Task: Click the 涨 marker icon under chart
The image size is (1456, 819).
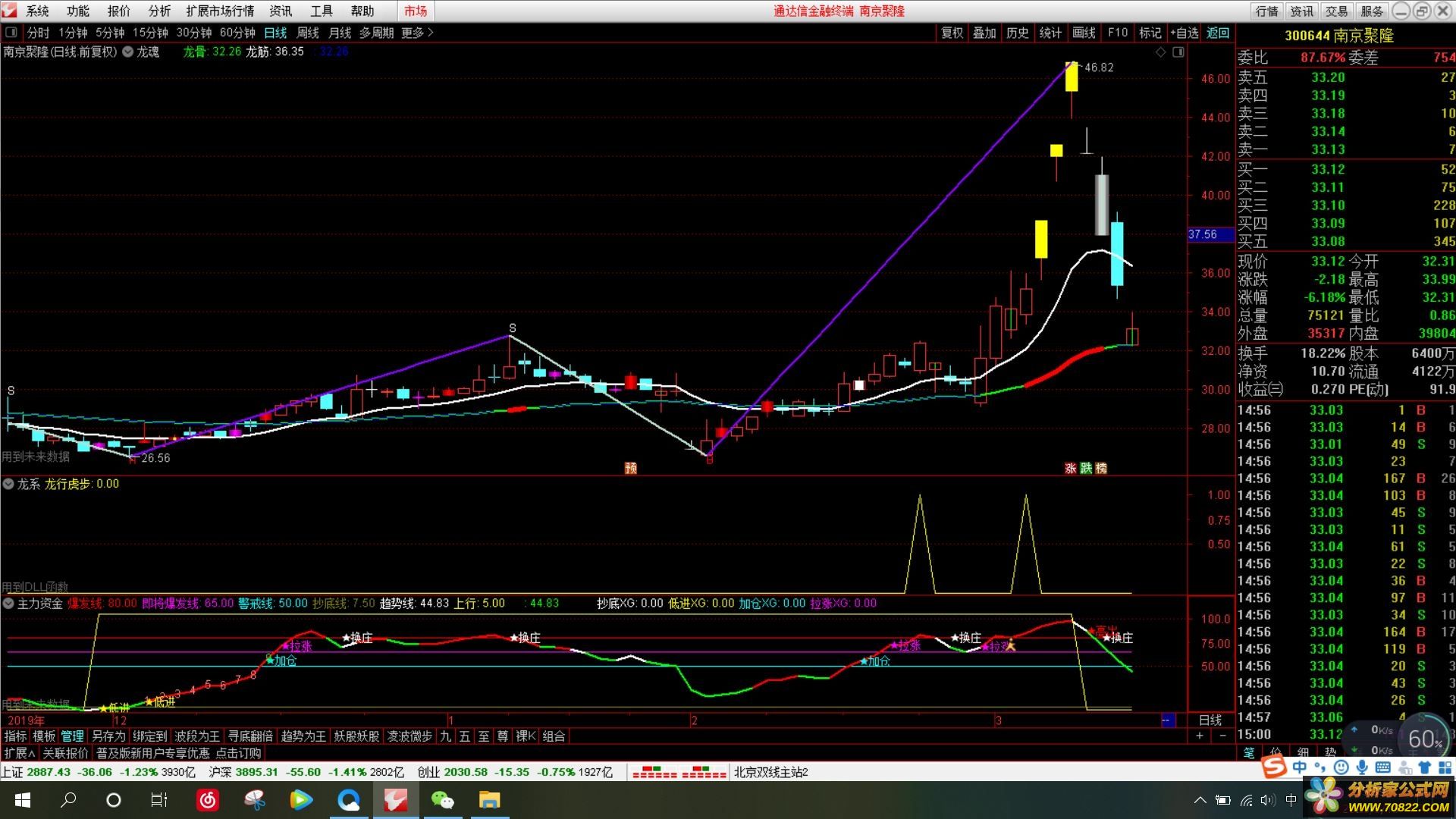Action: coord(1070,469)
